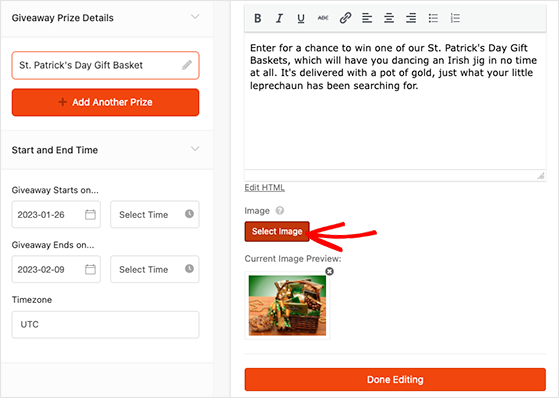The image size is (559, 398).
Task: Open the Edit HTML link
Action: pos(265,188)
